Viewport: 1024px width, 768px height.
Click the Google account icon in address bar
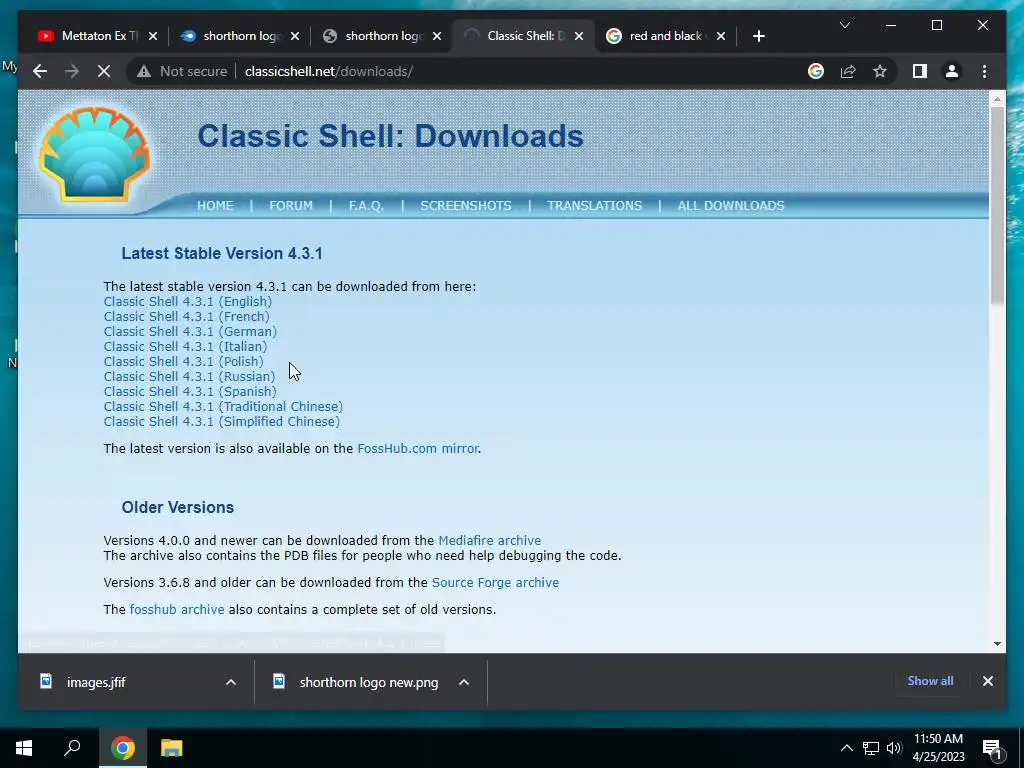click(x=816, y=71)
